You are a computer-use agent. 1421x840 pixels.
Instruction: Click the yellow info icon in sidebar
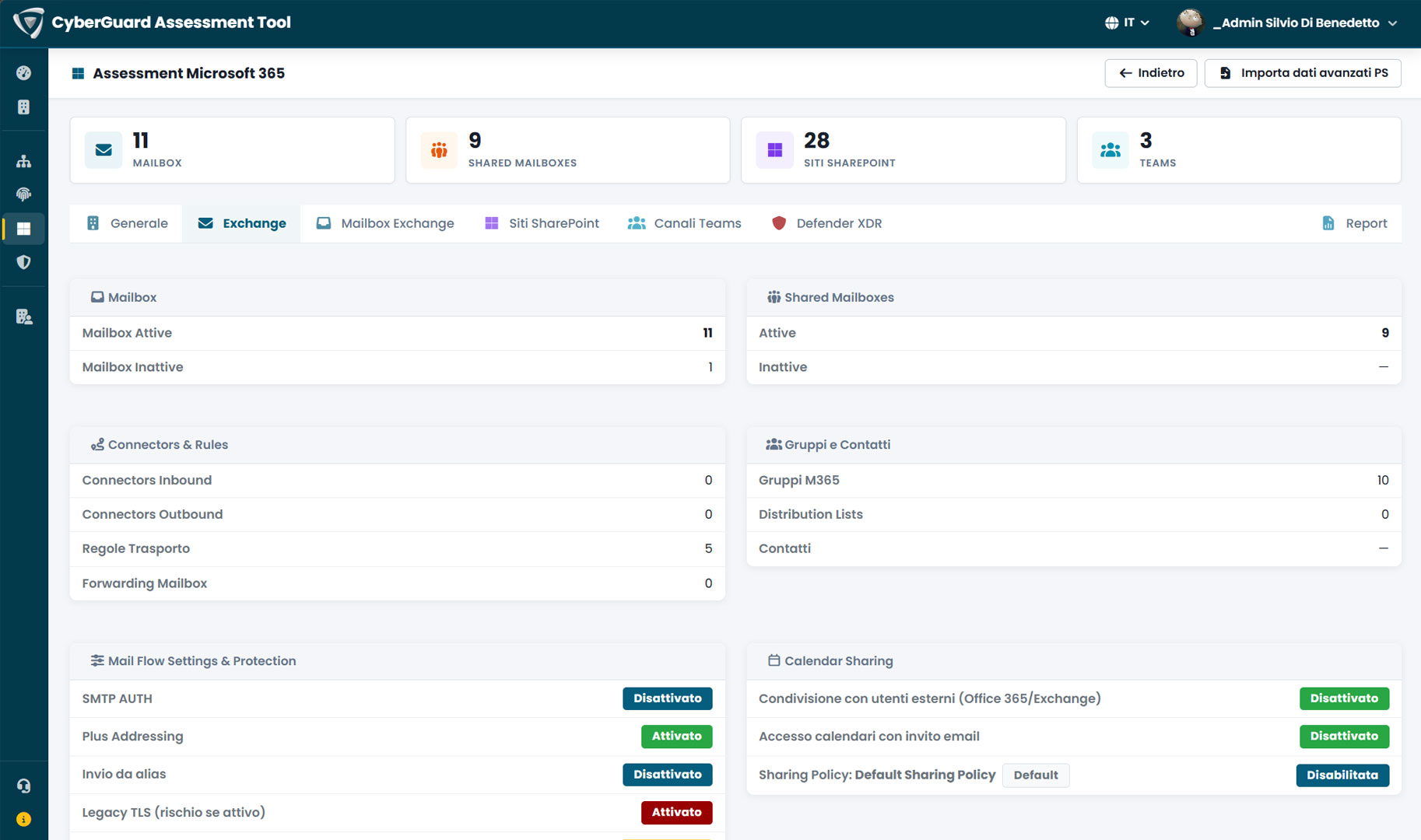[x=24, y=820]
